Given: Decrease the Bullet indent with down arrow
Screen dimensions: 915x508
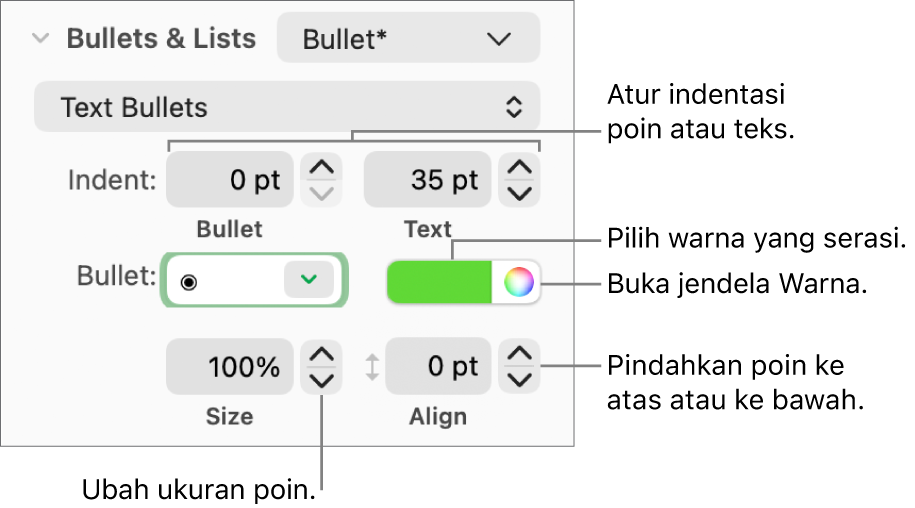Looking at the screenshot, I should point(321,192).
